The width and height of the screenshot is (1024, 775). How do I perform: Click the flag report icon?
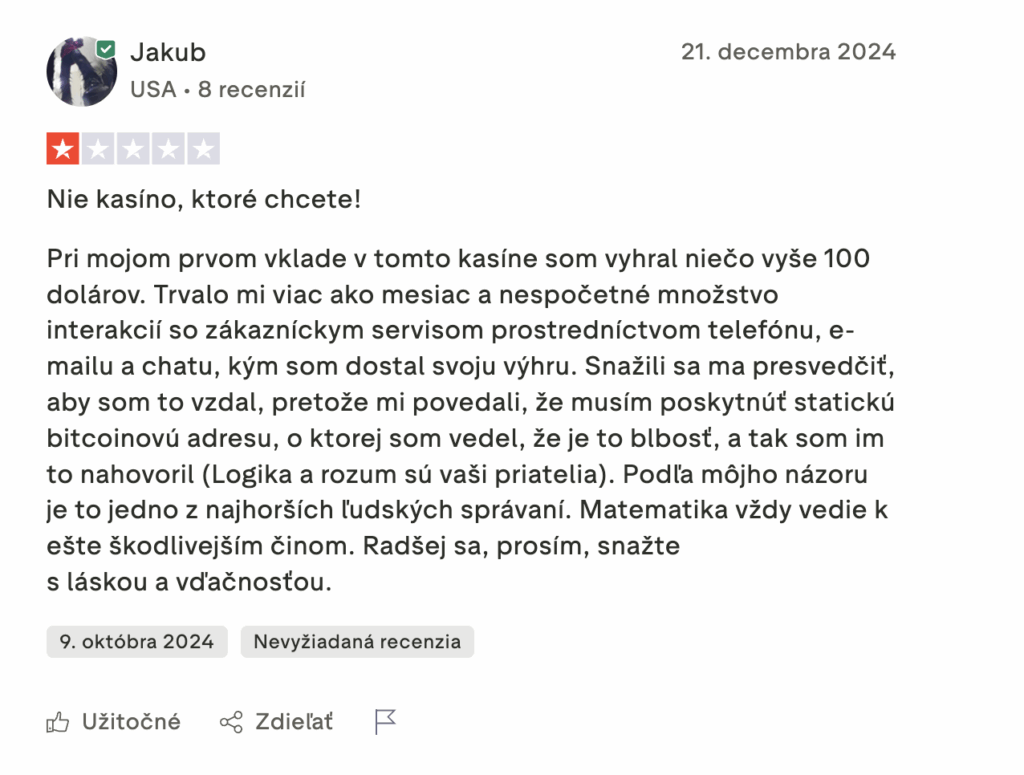[385, 721]
